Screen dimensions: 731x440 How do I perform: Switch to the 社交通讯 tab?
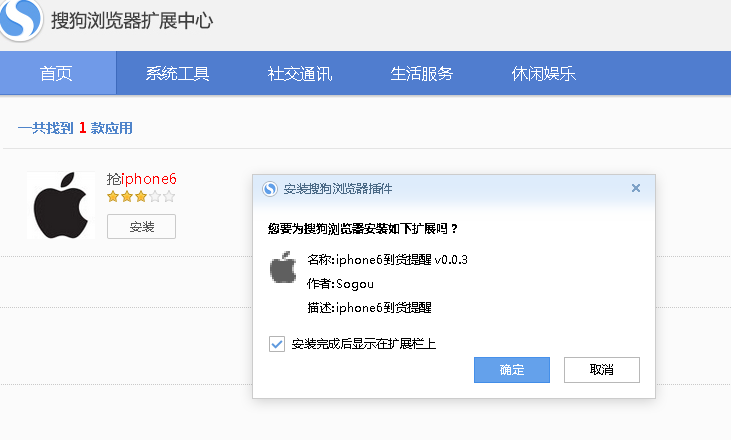point(299,74)
